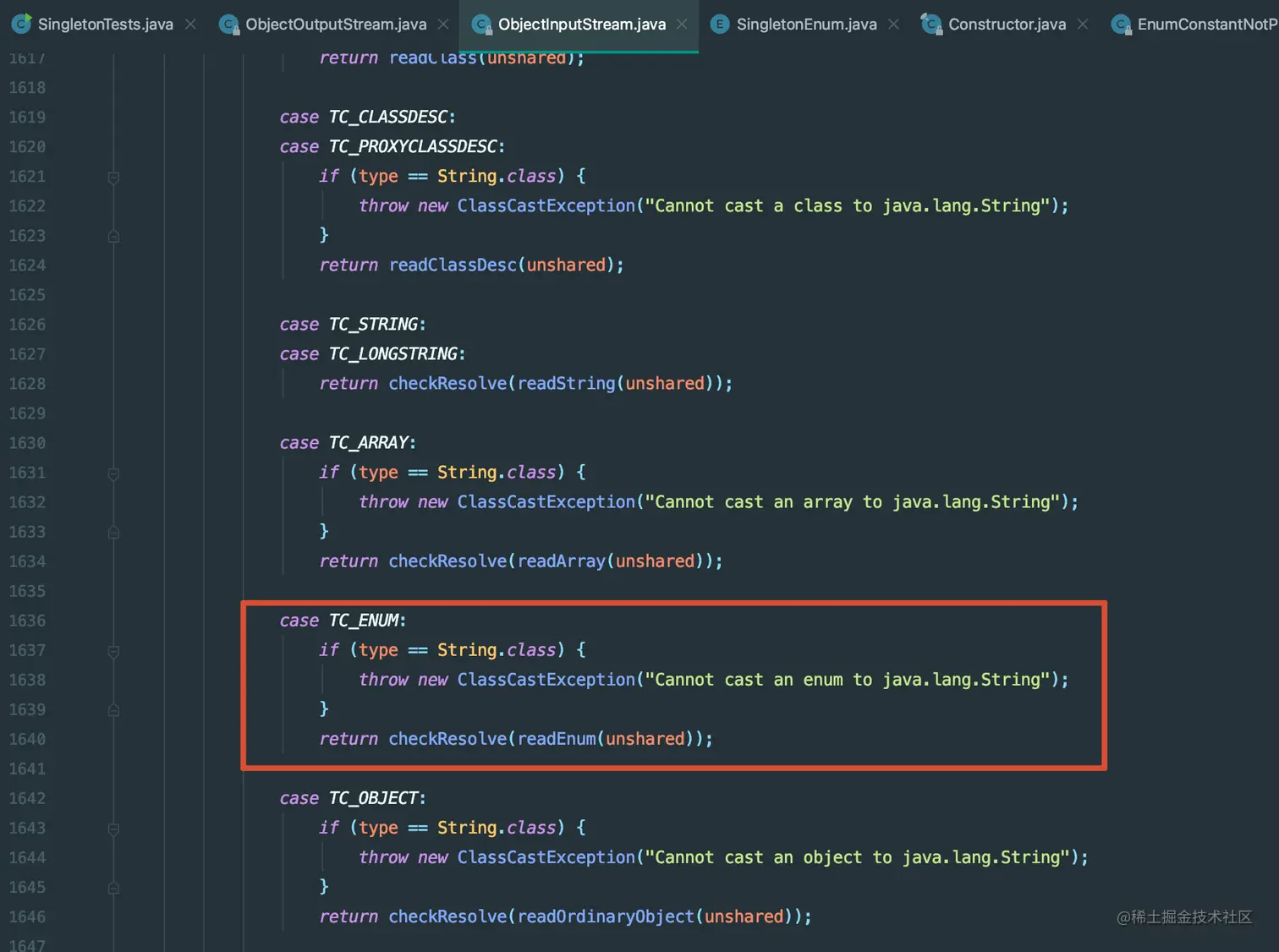Viewport: 1279px width, 952px height.
Task: Click the "Cannot cast an array" string literal
Action: (853, 502)
